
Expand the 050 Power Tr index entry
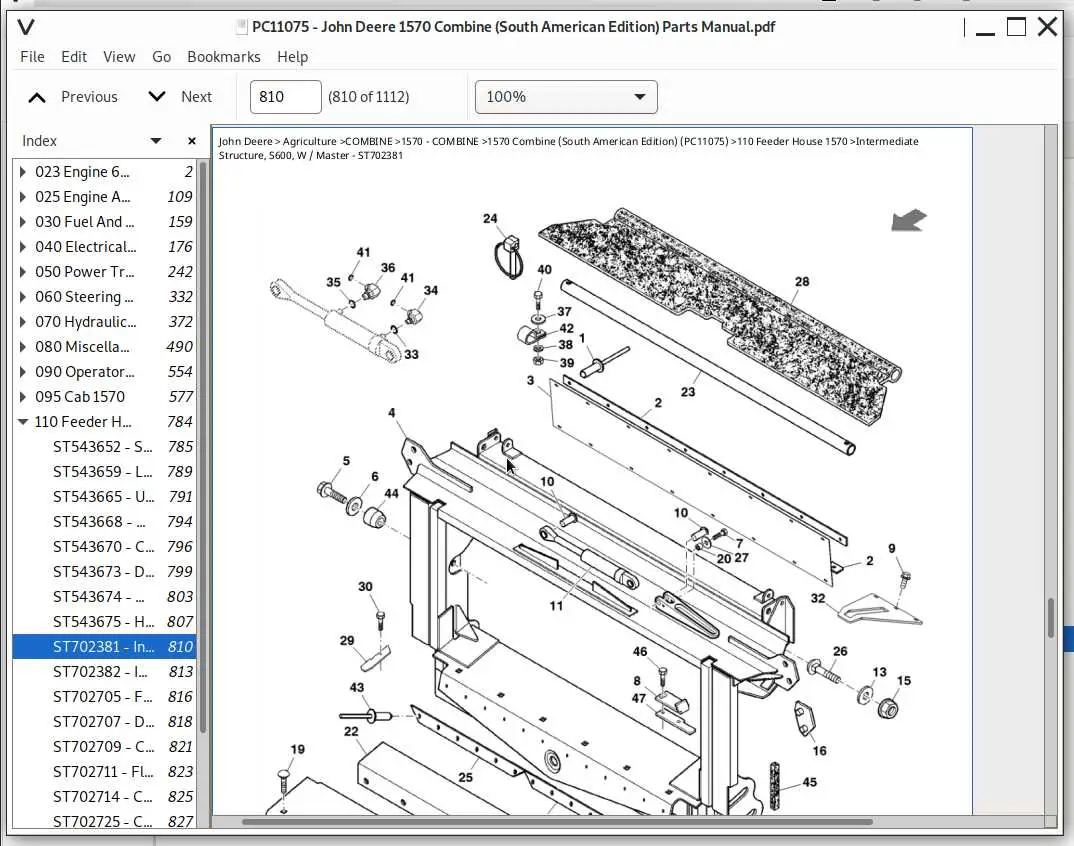click(23, 271)
